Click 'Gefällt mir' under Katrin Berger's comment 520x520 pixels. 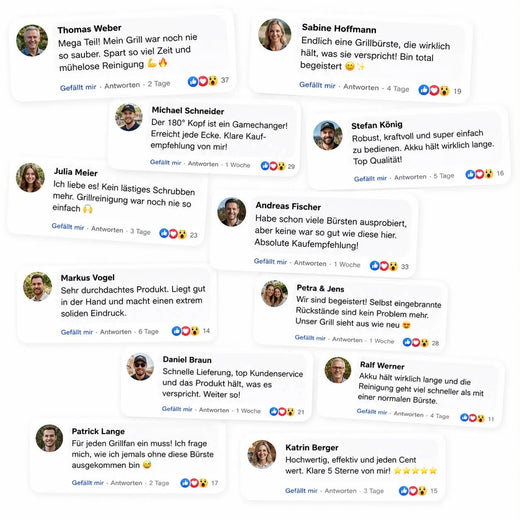tap(301, 490)
